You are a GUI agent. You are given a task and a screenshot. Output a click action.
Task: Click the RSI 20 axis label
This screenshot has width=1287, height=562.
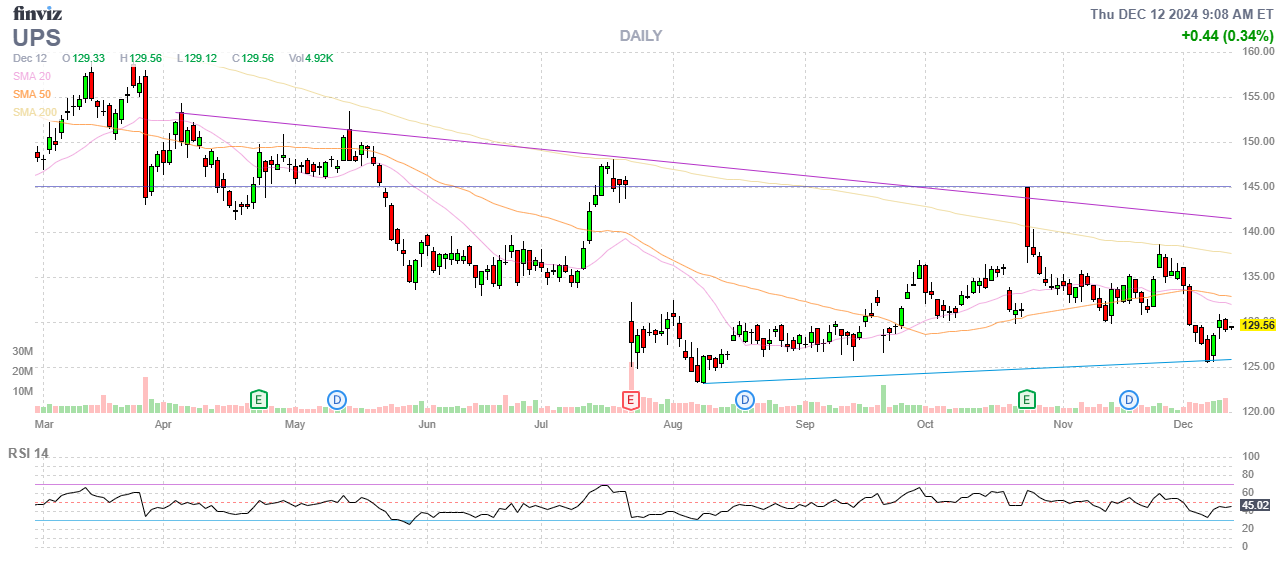click(1247, 528)
